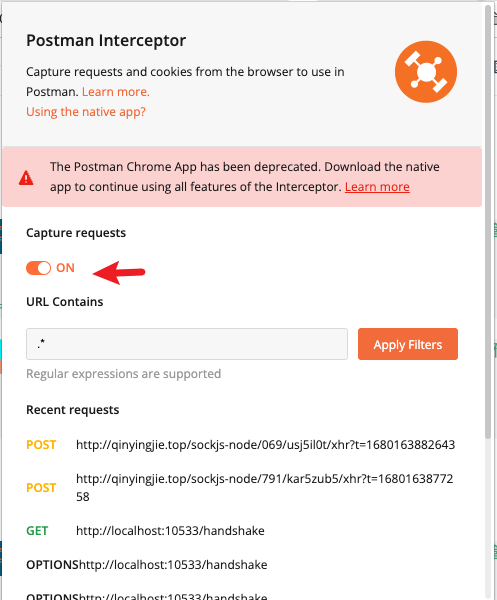Select the first OPTIONS handshake request
This screenshot has height=600, width=497.
[147, 565]
